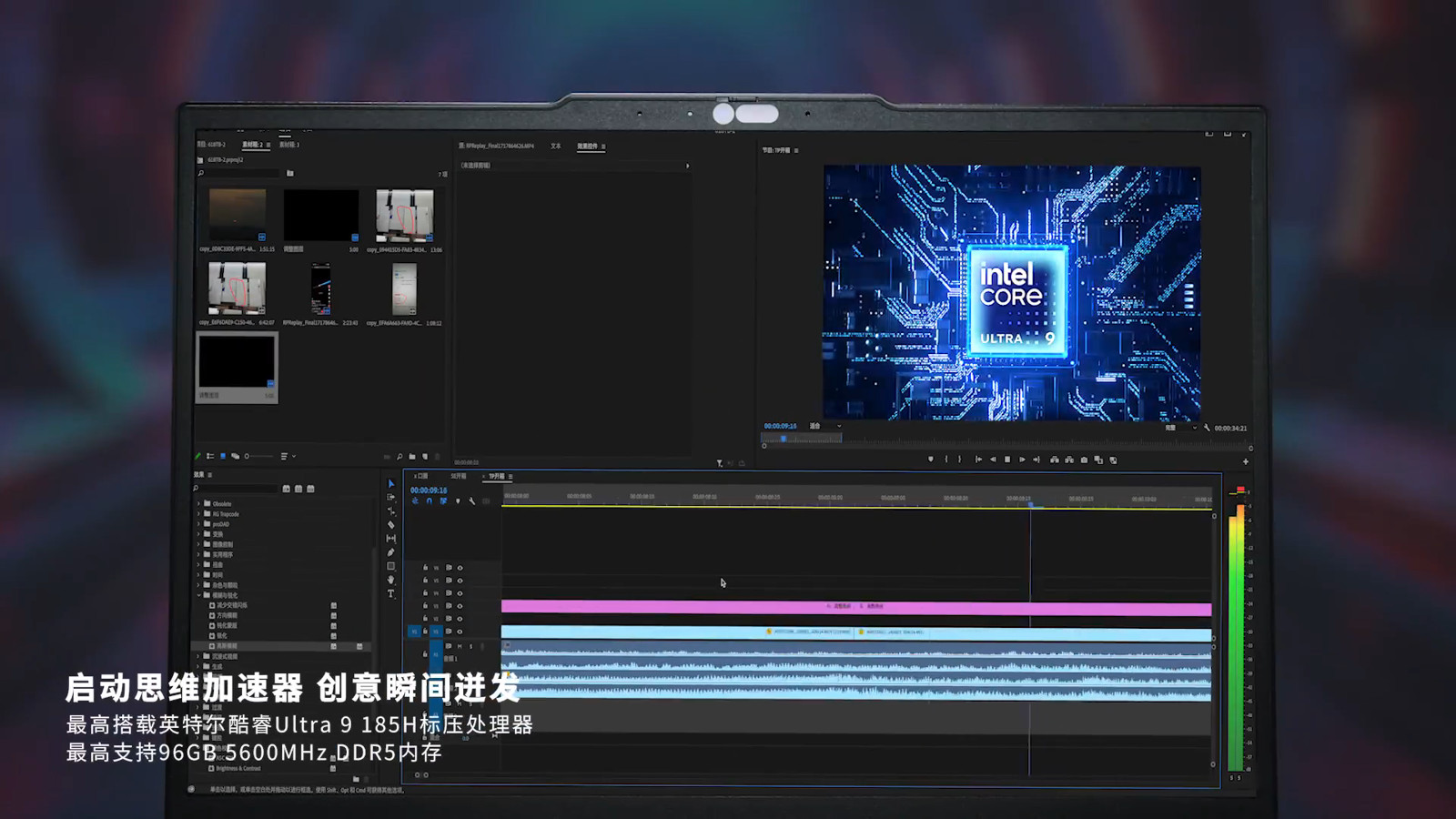Image resolution: width=1456 pixels, height=819 pixels.
Task: Open Program monitor settings wrench
Action: (1208, 428)
